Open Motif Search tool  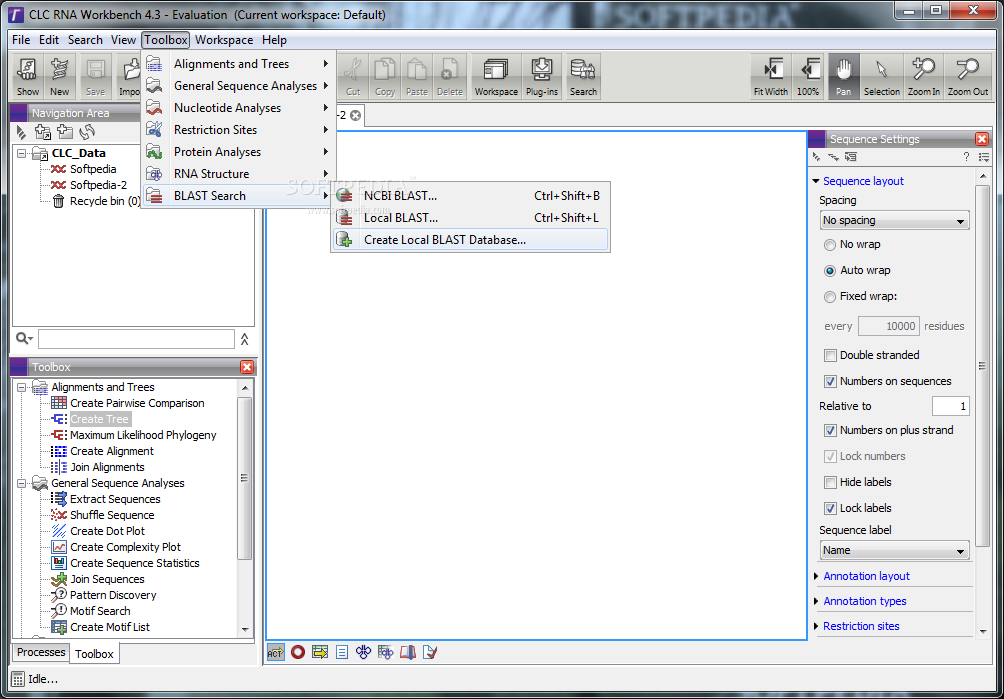coord(91,611)
